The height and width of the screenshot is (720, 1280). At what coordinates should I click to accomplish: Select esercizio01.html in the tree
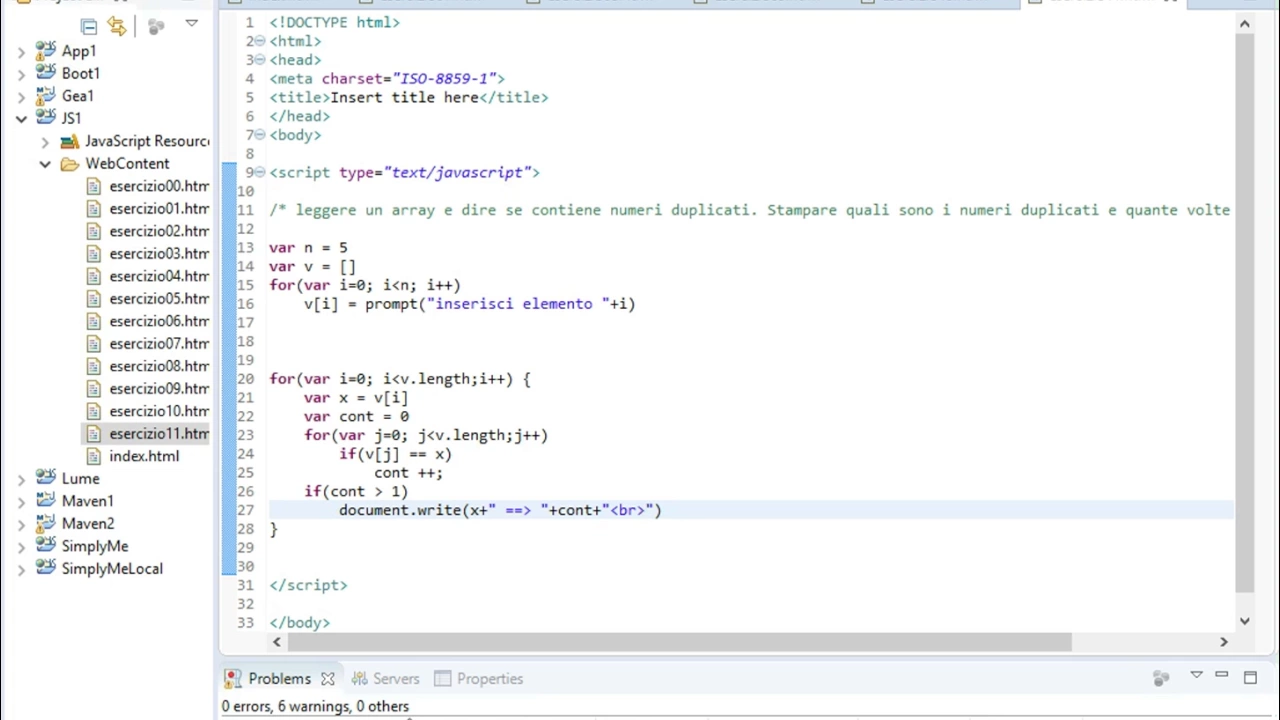(159, 208)
